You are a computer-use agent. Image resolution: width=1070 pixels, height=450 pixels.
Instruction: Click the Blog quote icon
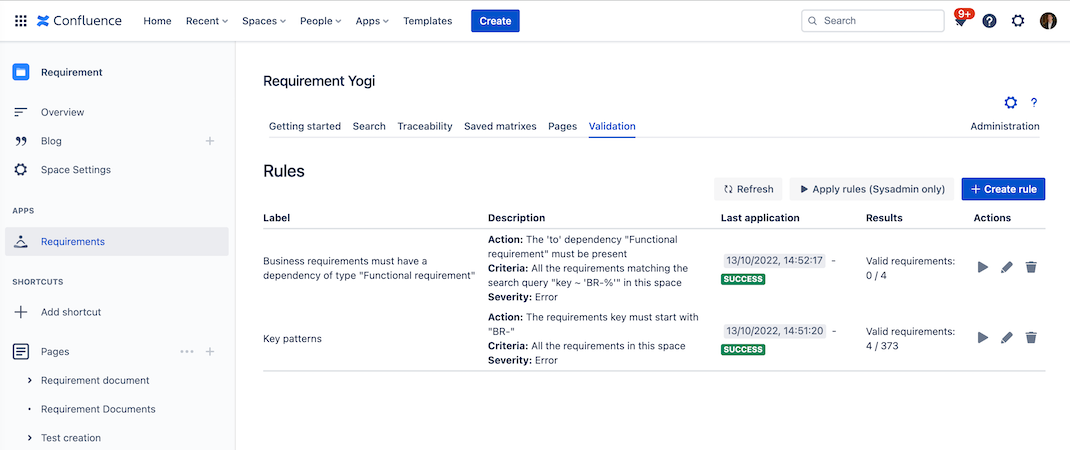point(20,141)
